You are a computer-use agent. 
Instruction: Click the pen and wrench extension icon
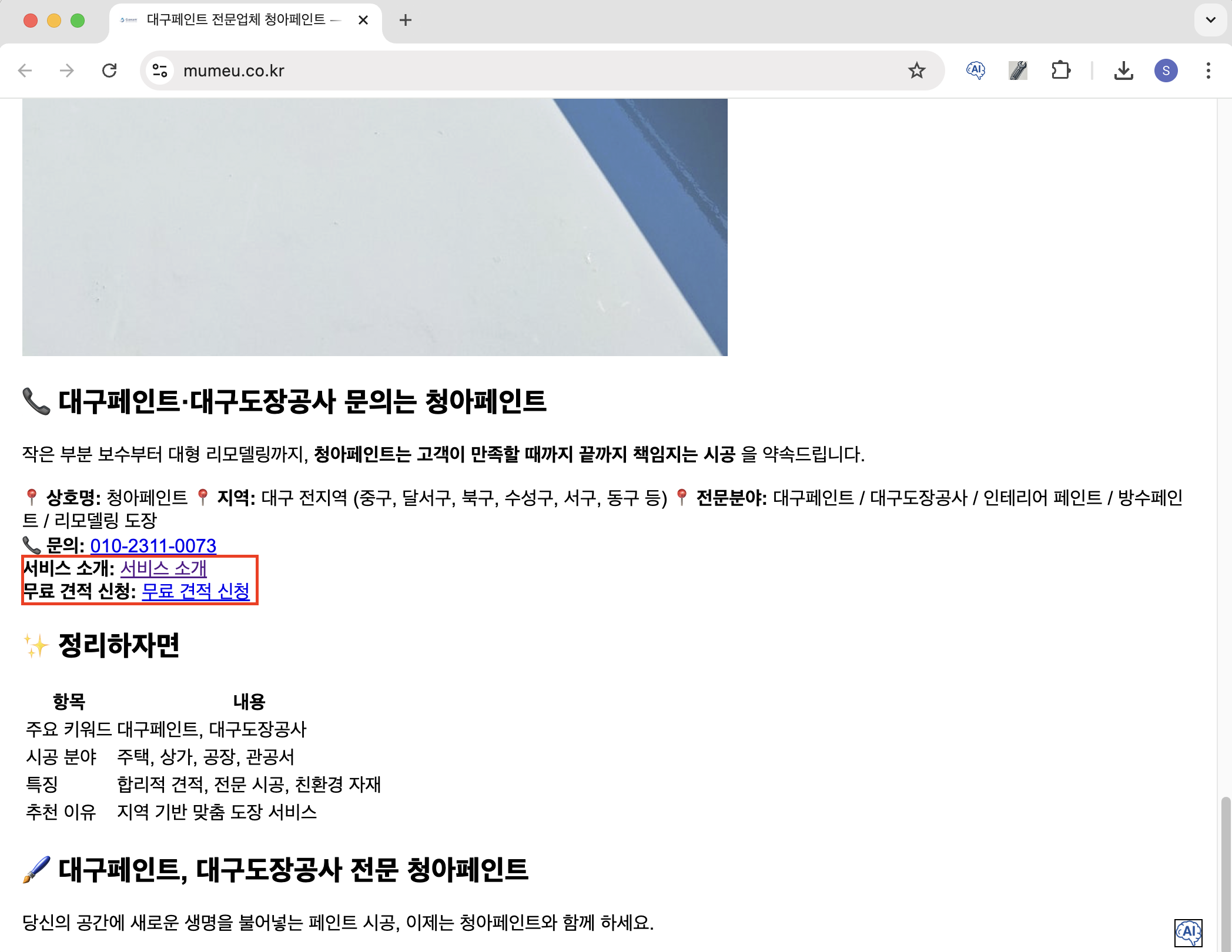coord(1018,71)
